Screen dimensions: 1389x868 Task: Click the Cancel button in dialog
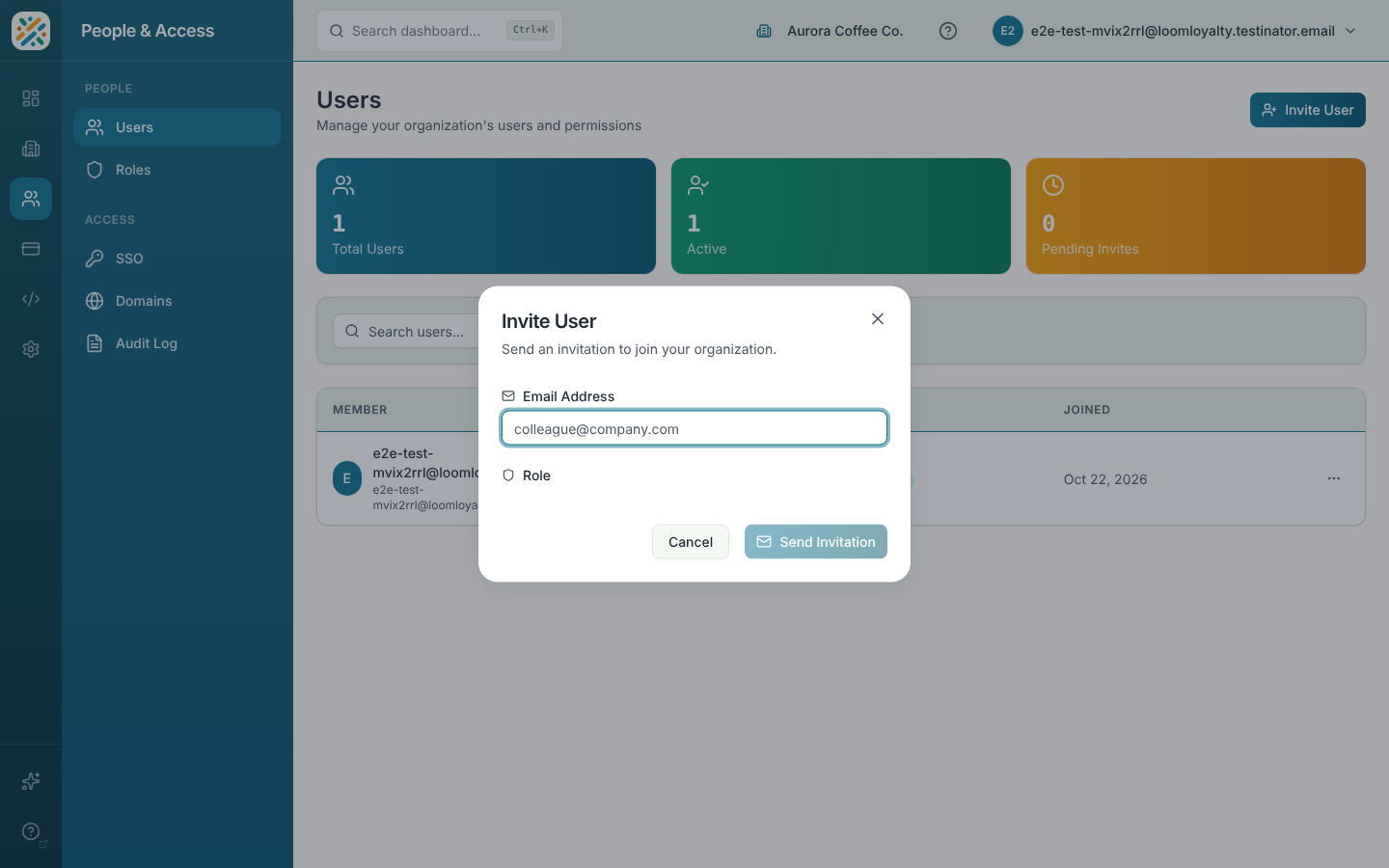click(691, 542)
